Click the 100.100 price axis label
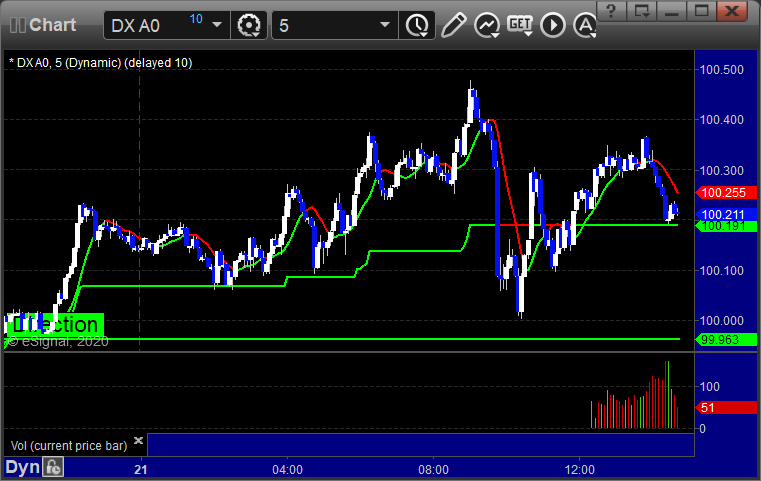761x481 pixels. click(721, 270)
